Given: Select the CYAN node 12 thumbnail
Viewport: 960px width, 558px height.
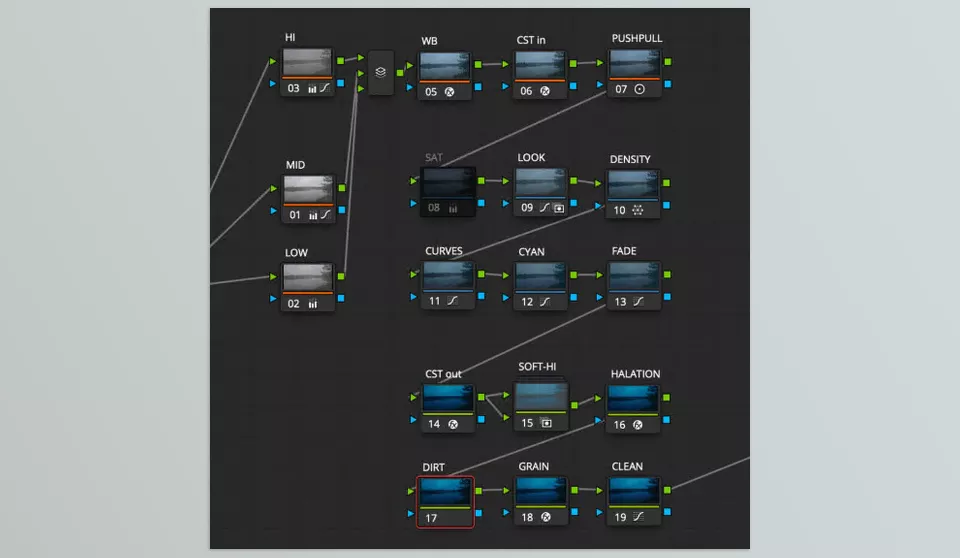Looking at the screenshot, I should tap(540, 277).
